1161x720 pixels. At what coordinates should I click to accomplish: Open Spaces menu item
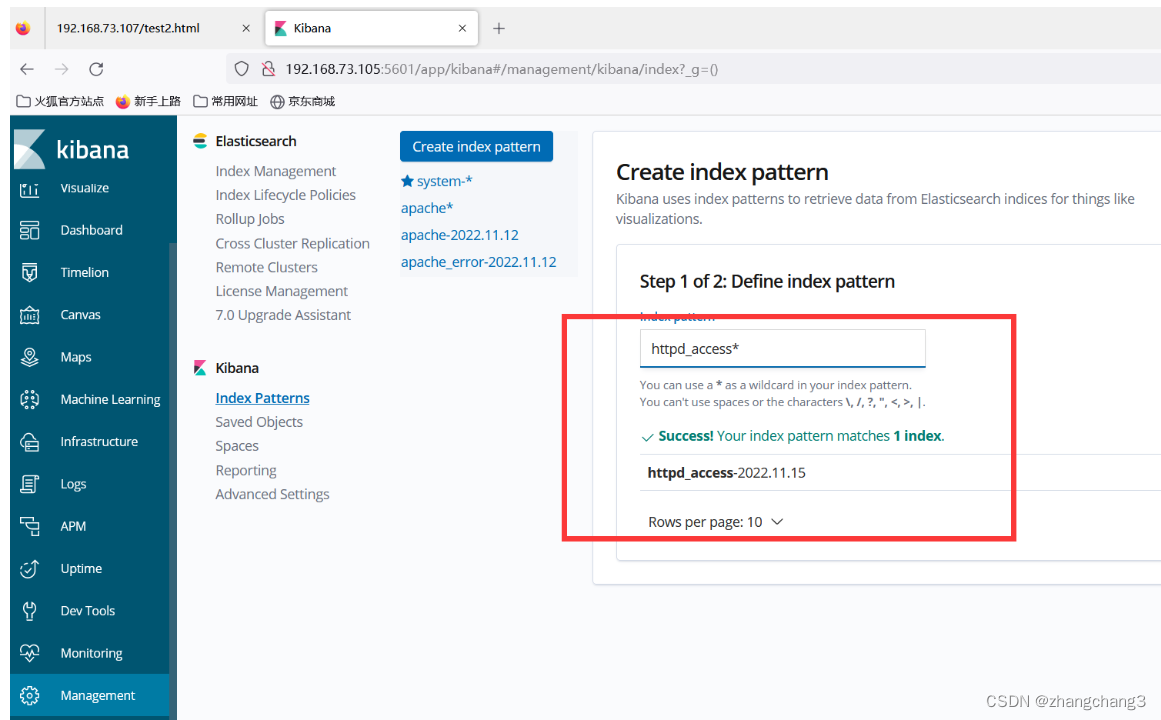coord(237,446)
